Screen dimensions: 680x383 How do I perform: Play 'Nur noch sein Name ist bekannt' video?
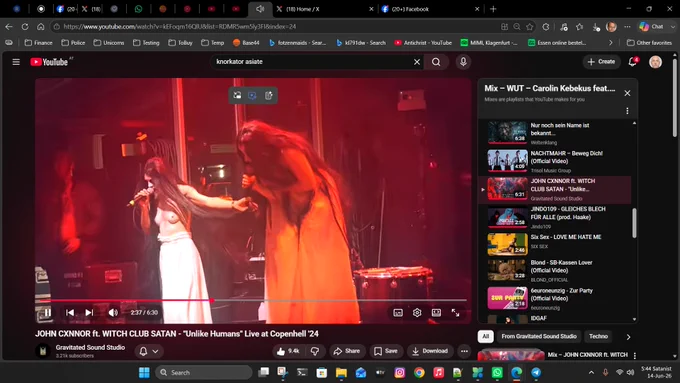[555, 133]
